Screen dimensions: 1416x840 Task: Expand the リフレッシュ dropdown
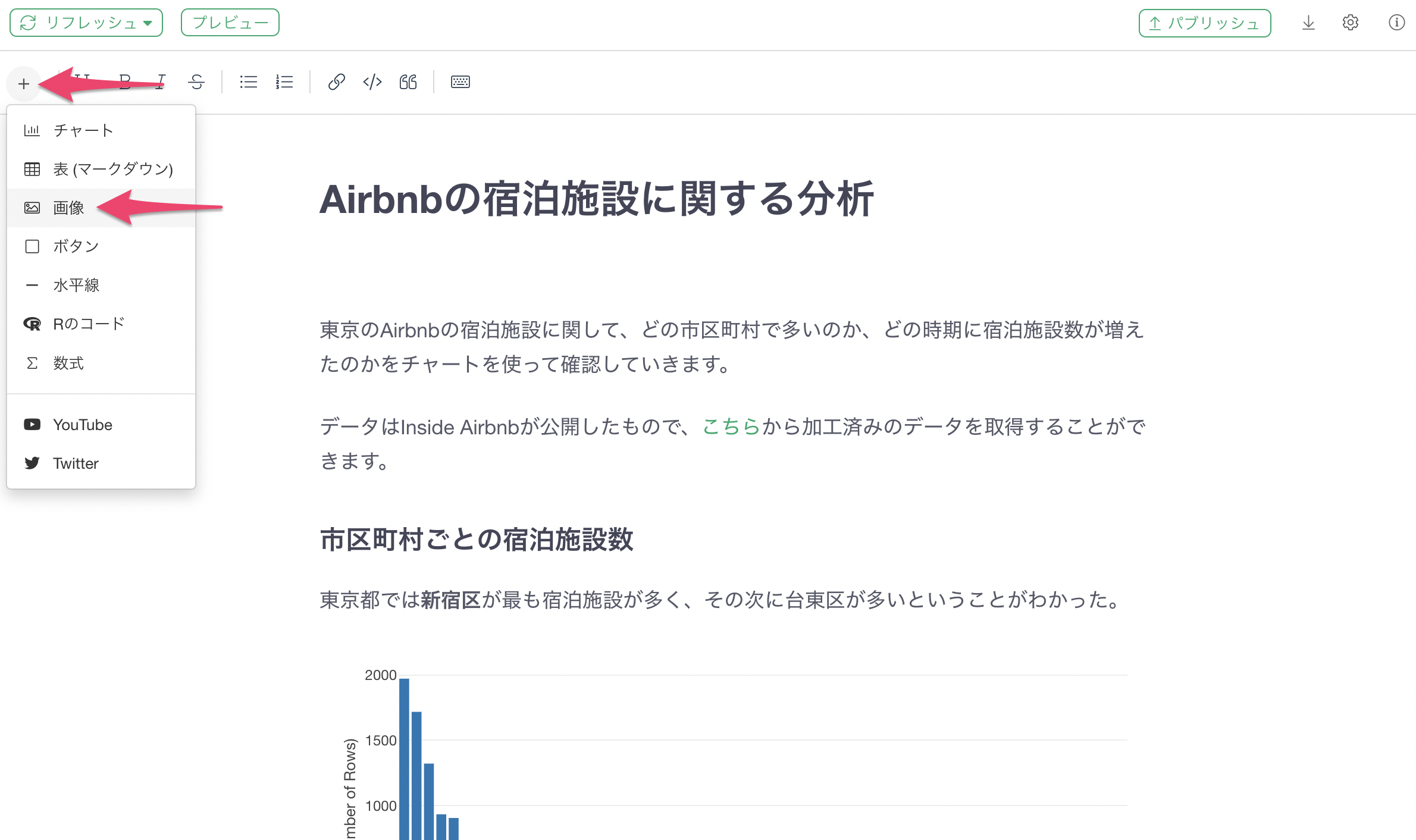[148, 23]
